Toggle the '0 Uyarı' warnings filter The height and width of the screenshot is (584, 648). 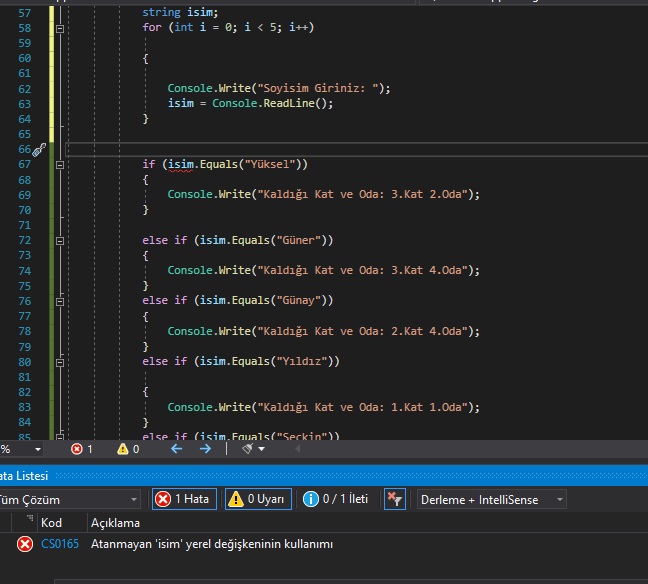(x=258, y=499)
